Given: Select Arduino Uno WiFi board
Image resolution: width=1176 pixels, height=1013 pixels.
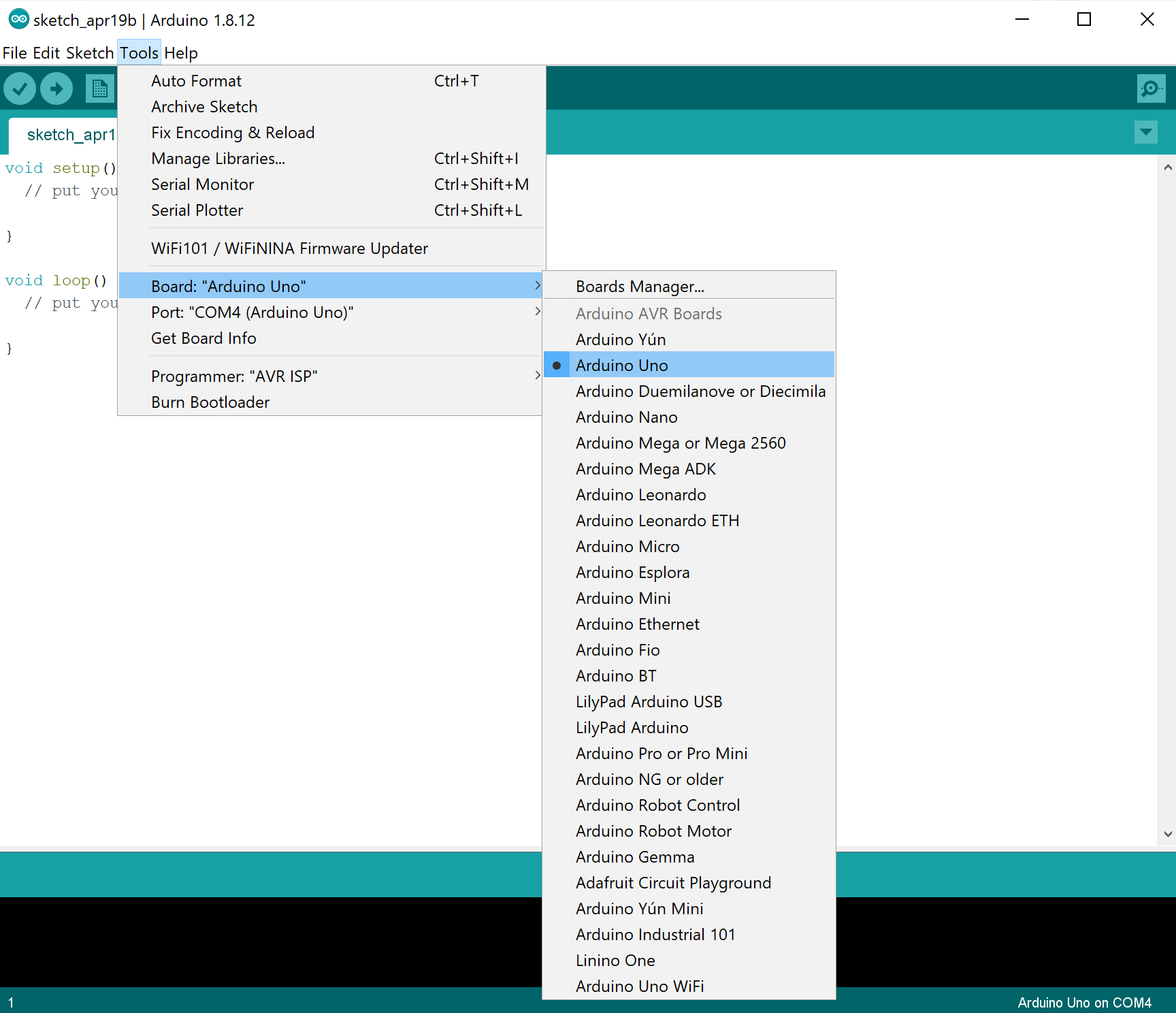Looking at the screenshot, I should pyautogui.click(x=689, y=986).
